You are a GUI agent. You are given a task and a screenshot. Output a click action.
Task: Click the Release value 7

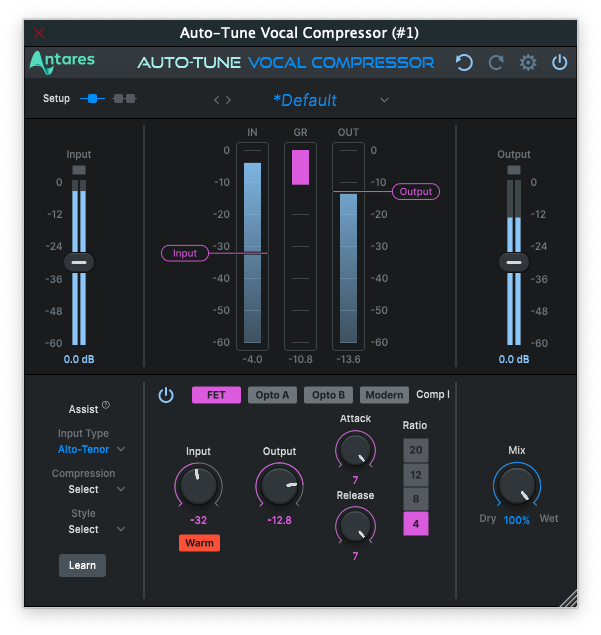[x=355, y=556]
